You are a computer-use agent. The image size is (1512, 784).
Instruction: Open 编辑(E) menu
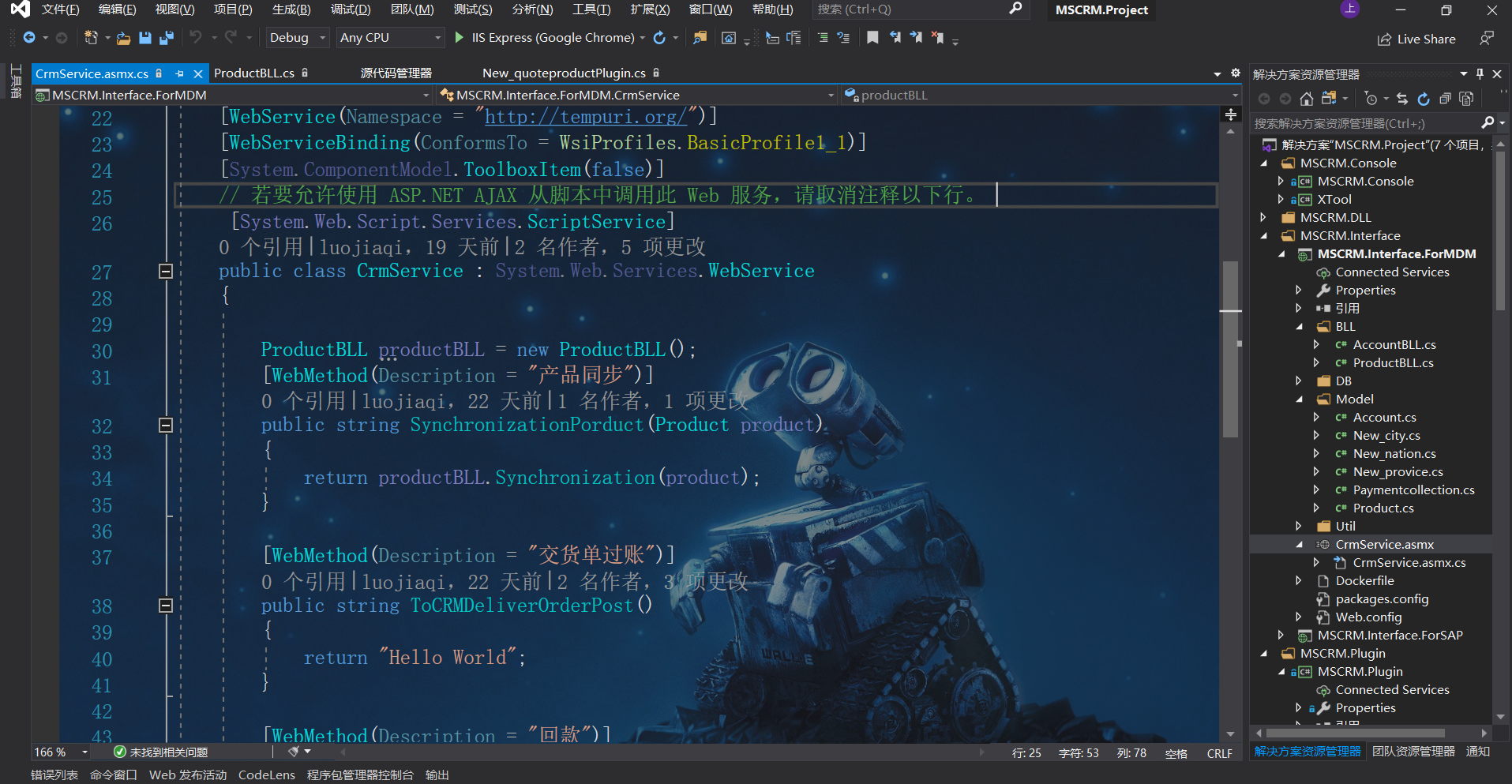coord(117,9)
